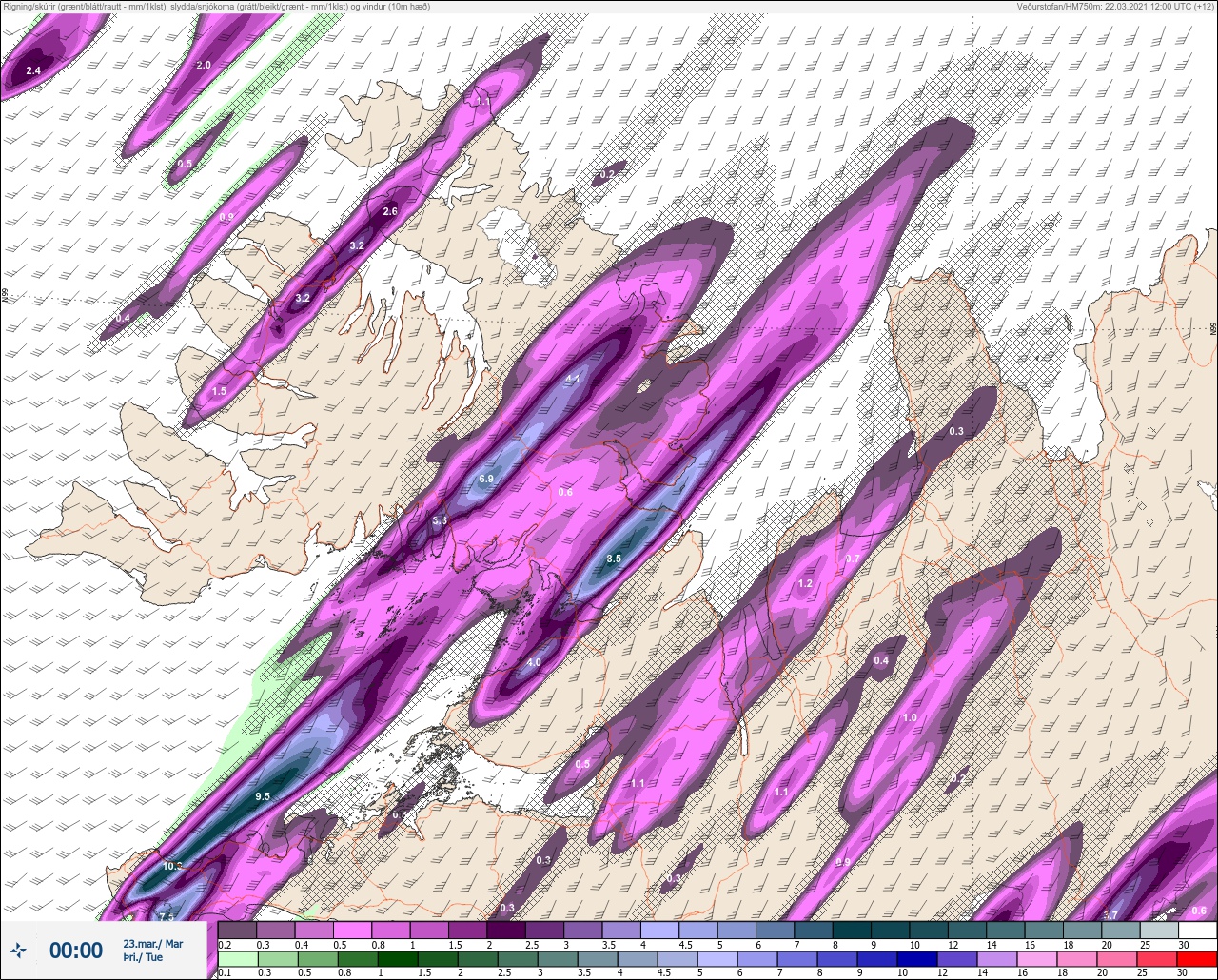
Task: Click the 1.2 precipitation value on the map
Action: 805,583
